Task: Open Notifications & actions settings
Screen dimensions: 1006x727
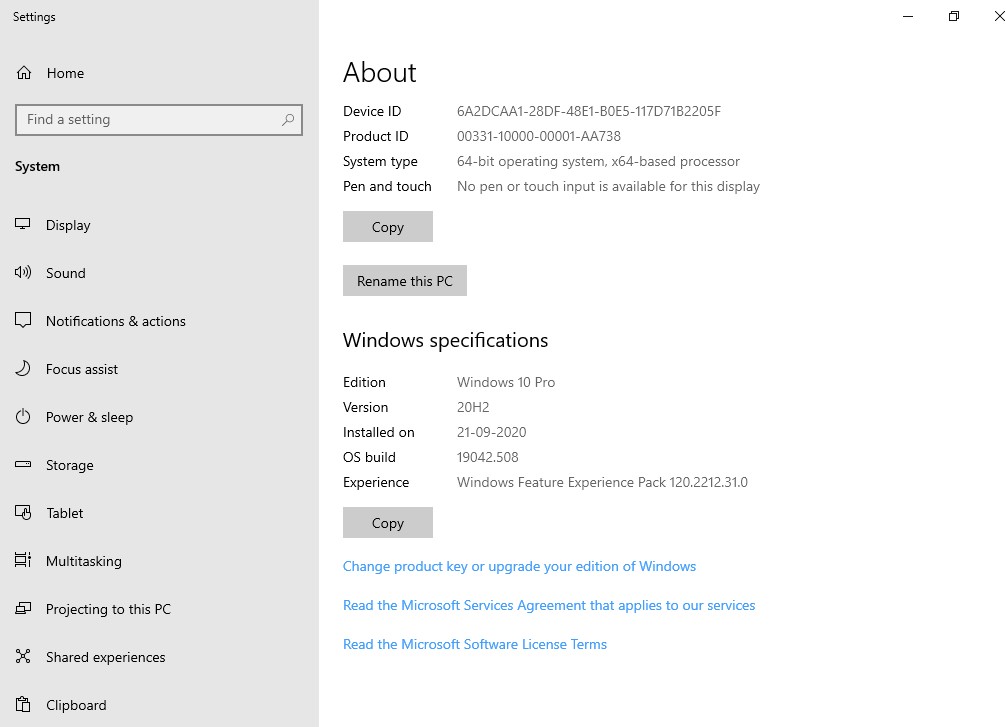Action: click(x=159, y=321)
